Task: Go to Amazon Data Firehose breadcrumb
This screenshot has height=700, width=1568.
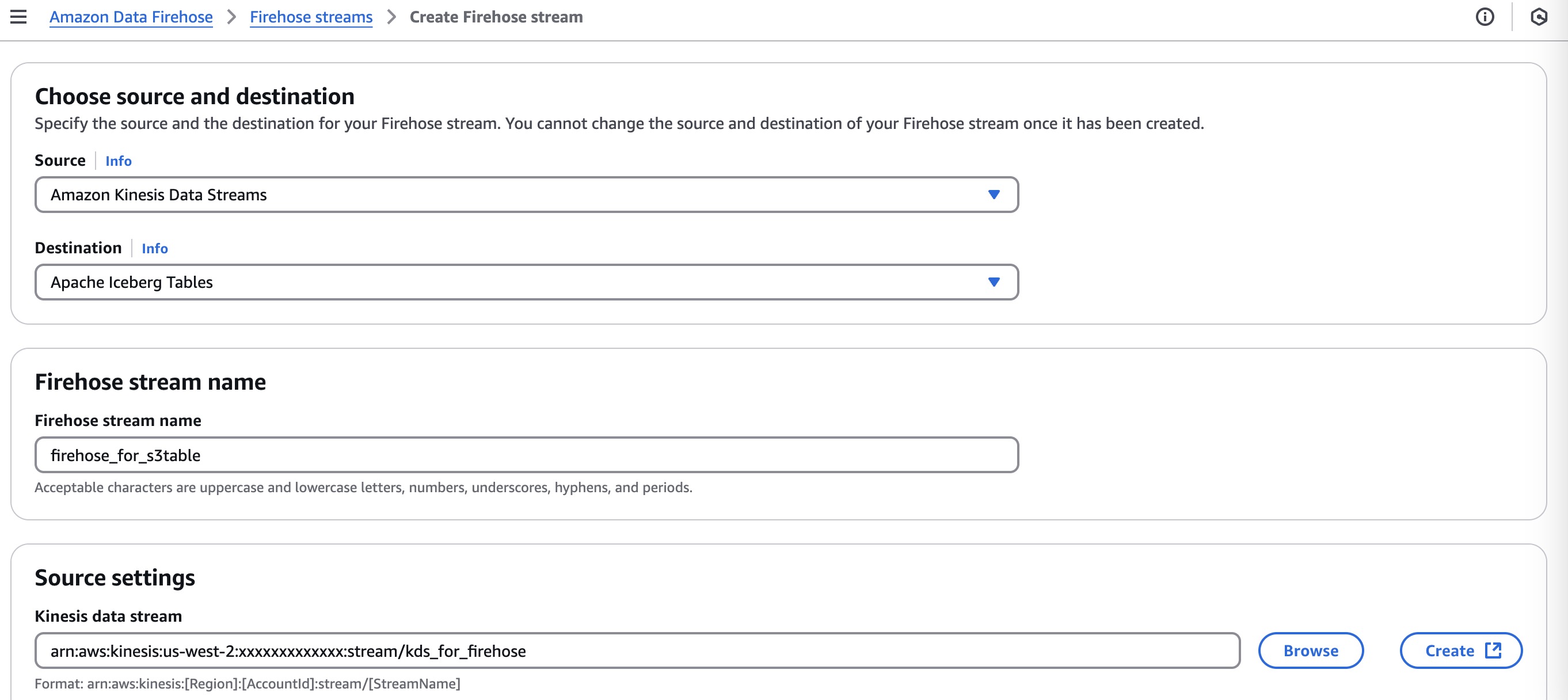Action: (x=131, y=17)
